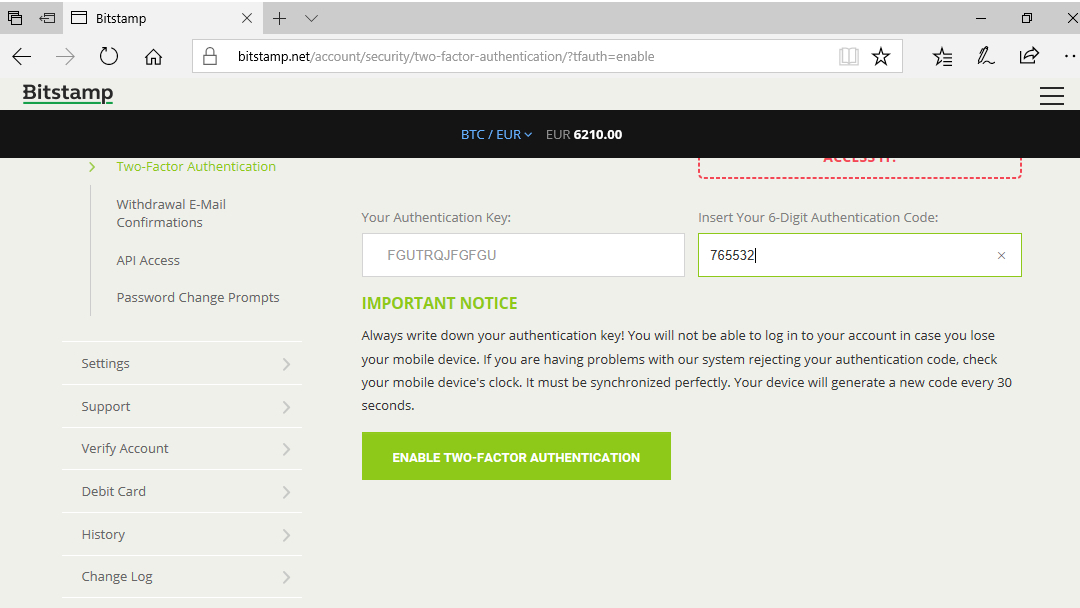Expand the Debit Card section
The height and width of the screenshot is (608, 1080).
tap(182, 492)
